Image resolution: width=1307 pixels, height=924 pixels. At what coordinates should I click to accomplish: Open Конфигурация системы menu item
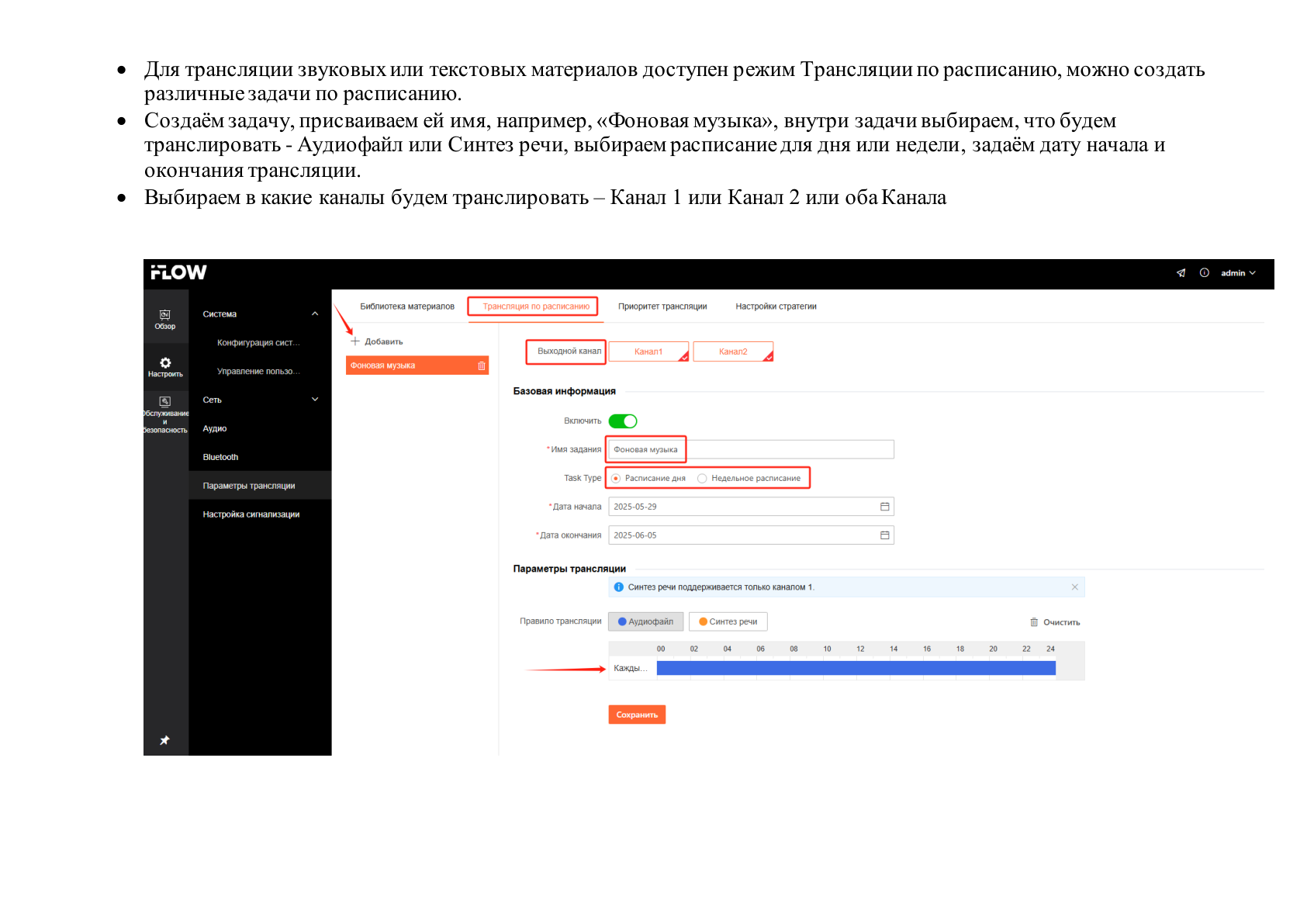[x=258, y=343]
